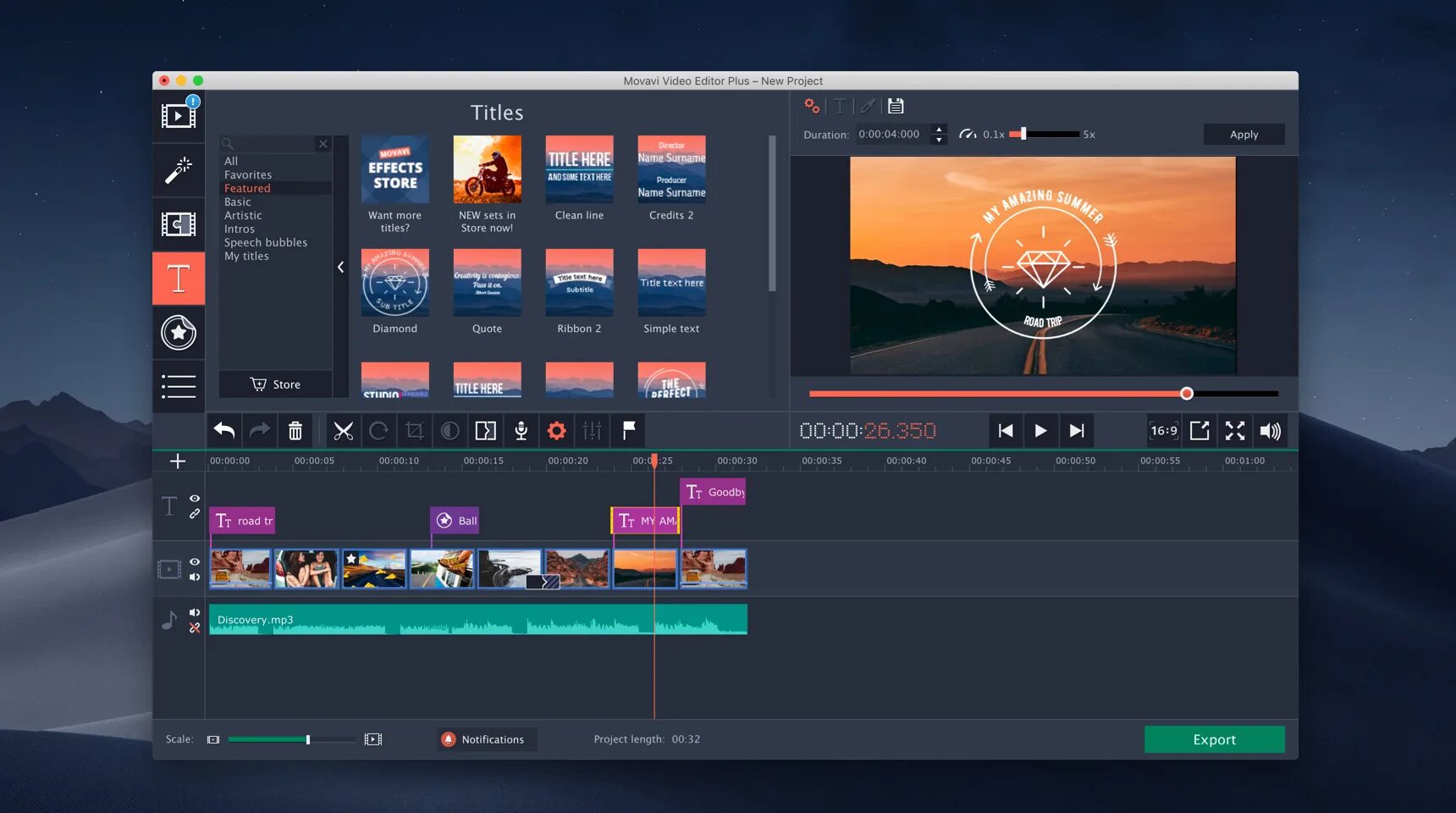This screenshot has width=1456, height=813.
Task: Select the Diamond title thumbnail
Action: point(395,283)
